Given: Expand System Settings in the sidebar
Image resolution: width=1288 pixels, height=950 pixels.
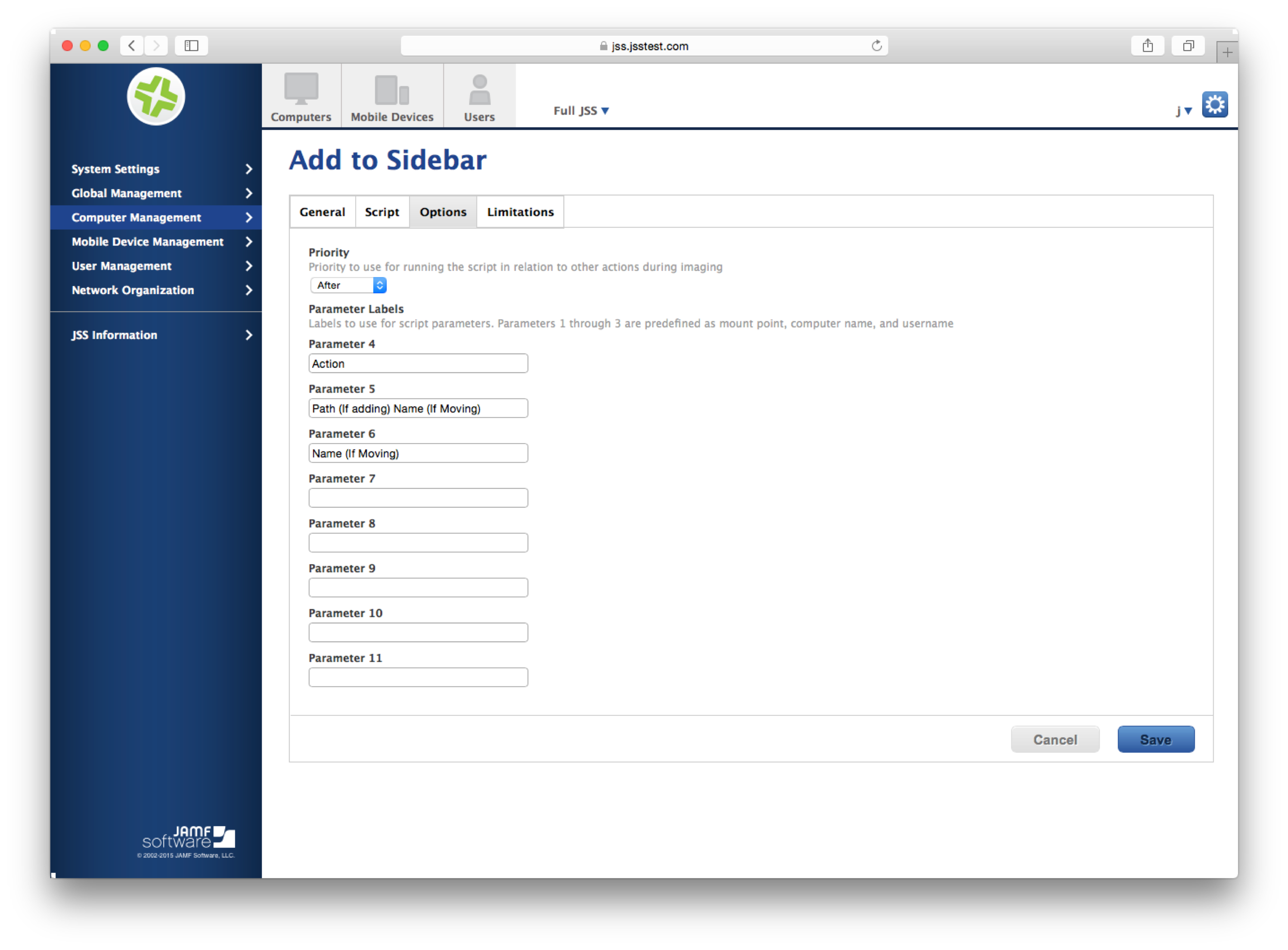Looking at the screenshot, I should pos(156,169).
